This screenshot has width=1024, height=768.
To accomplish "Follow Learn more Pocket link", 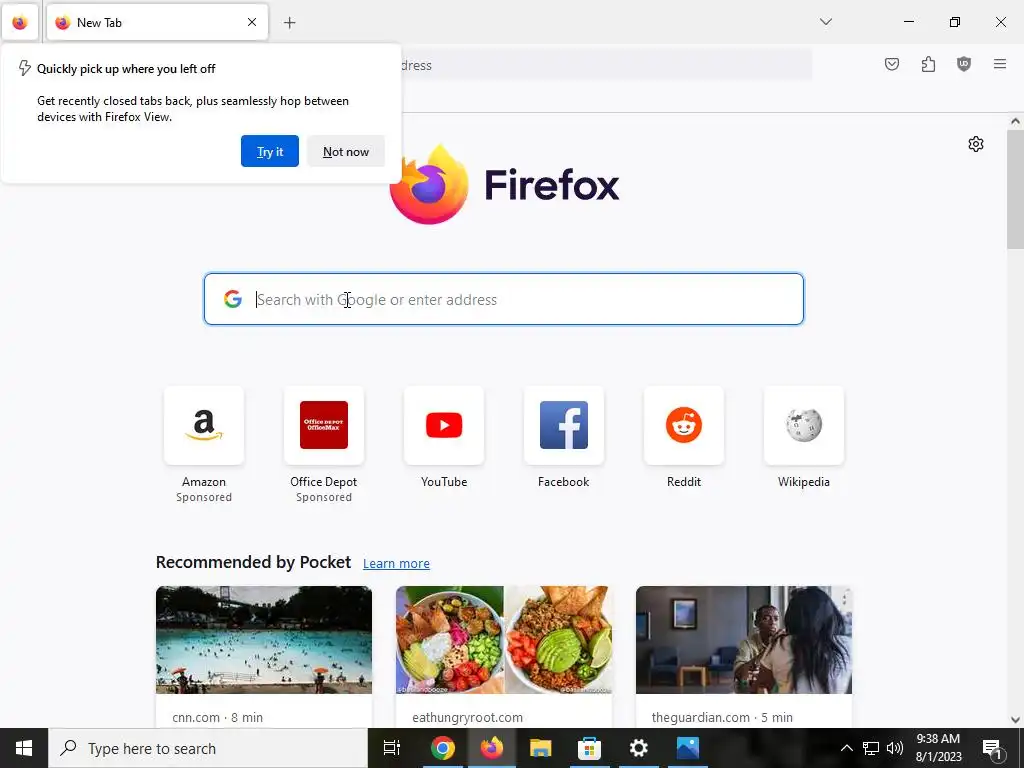I will point(396,563).
